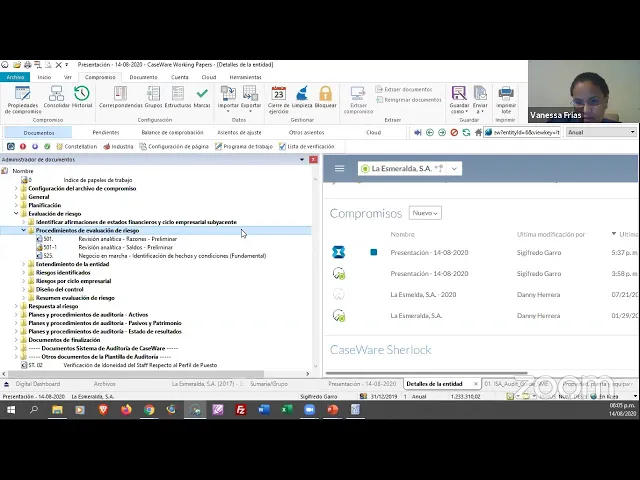Click the red stop icon in navigation bar
The image size is (640, 480).
click(x=454, y=132)
